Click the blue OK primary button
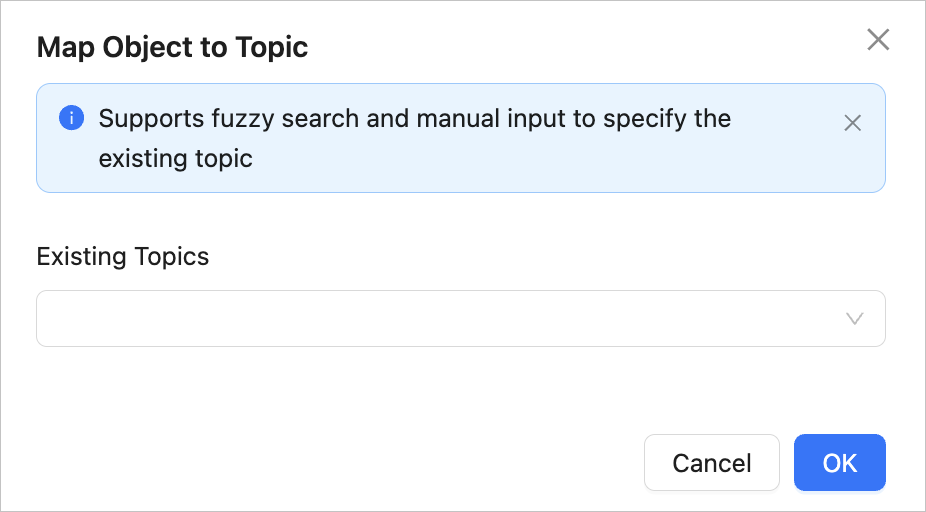Image resolution: width=926 pixels, height=512 pixels. click(839, 463)
